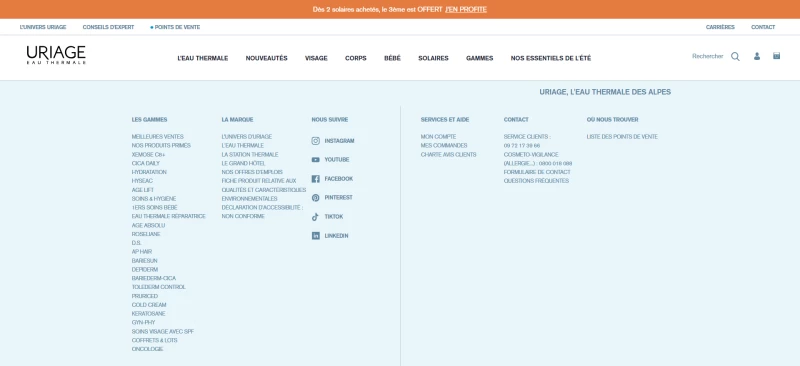Viewport: 800px width, 366px height.
Task: Open CHARTE AVIS CLIENTS link
Action: coord(448,155)
